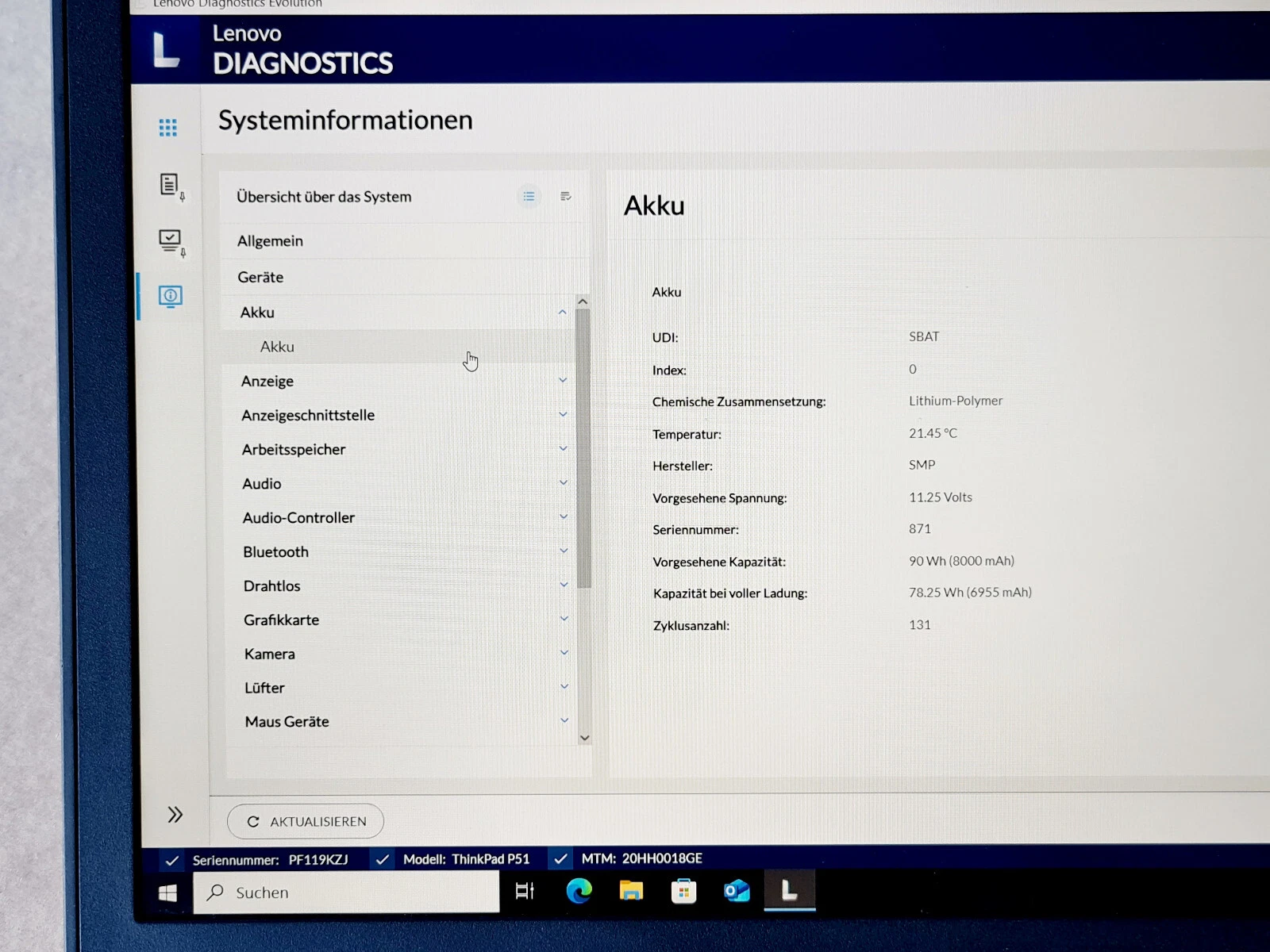Click the Lithium-Polymer chemistry value
This screenshot has height=952, width=1270.
[956, 401]
